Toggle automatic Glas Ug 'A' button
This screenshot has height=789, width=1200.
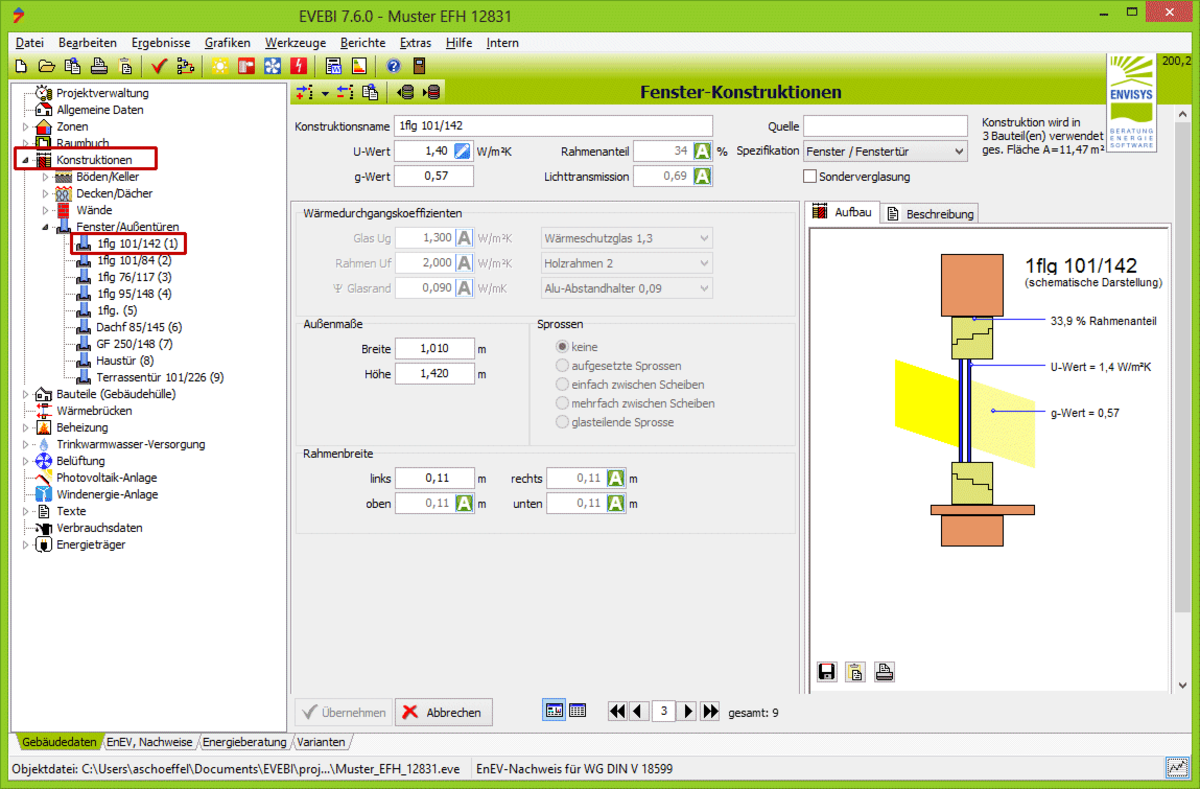click(464, 238)
